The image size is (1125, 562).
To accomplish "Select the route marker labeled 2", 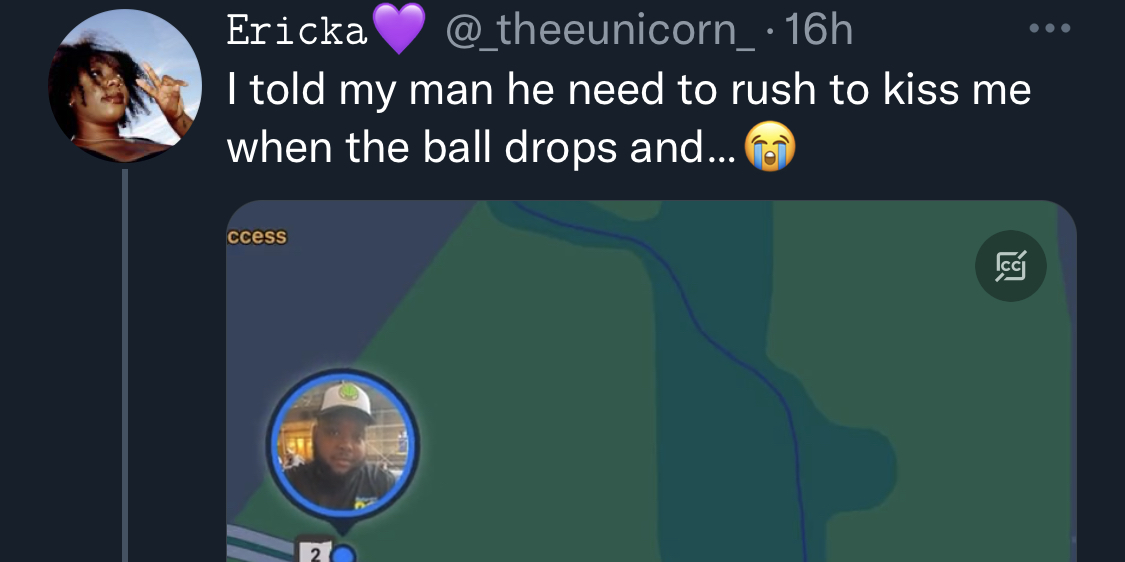I will click(x=314, y=551).
